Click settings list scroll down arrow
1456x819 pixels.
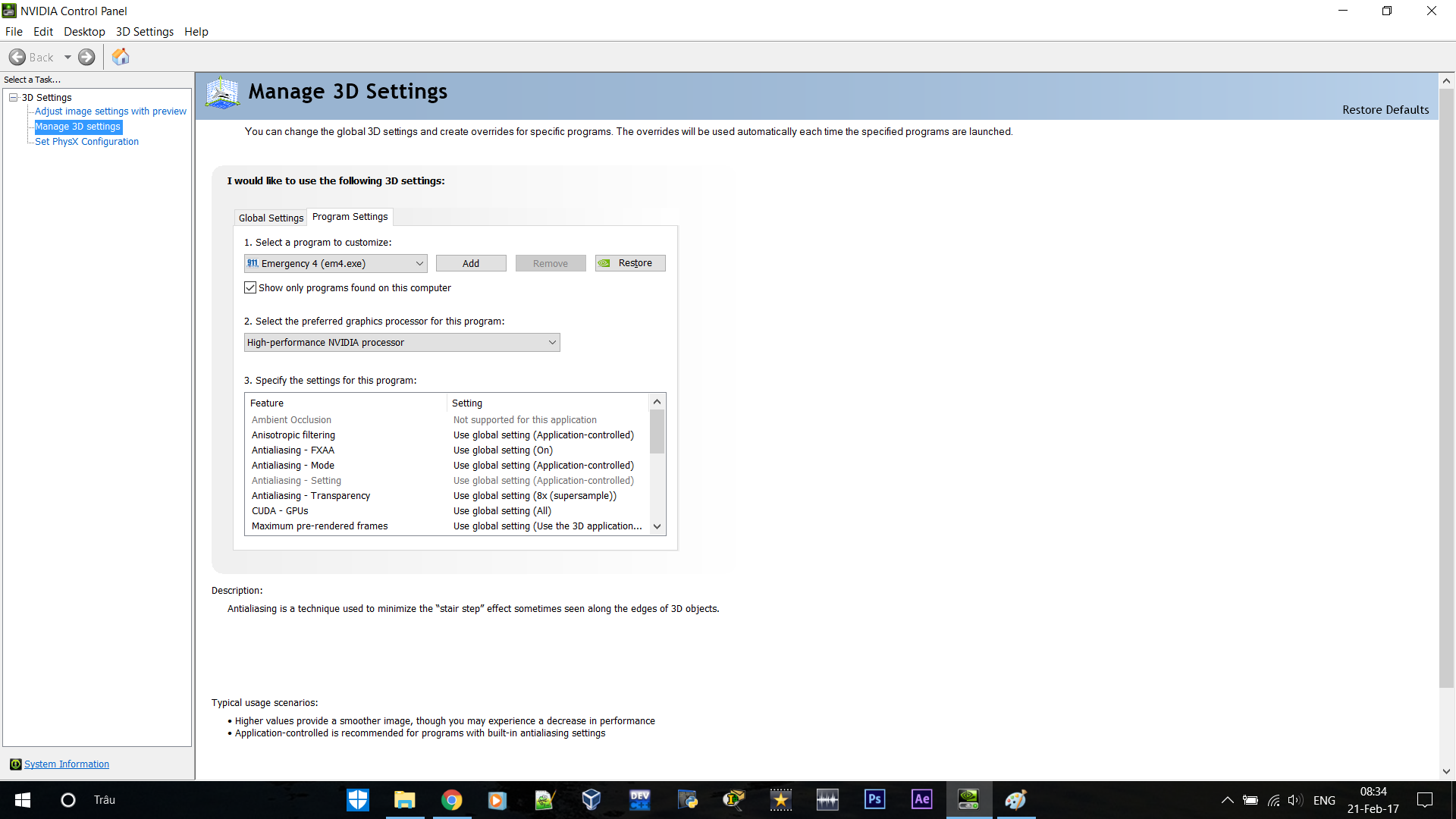(x=657, y=527)
